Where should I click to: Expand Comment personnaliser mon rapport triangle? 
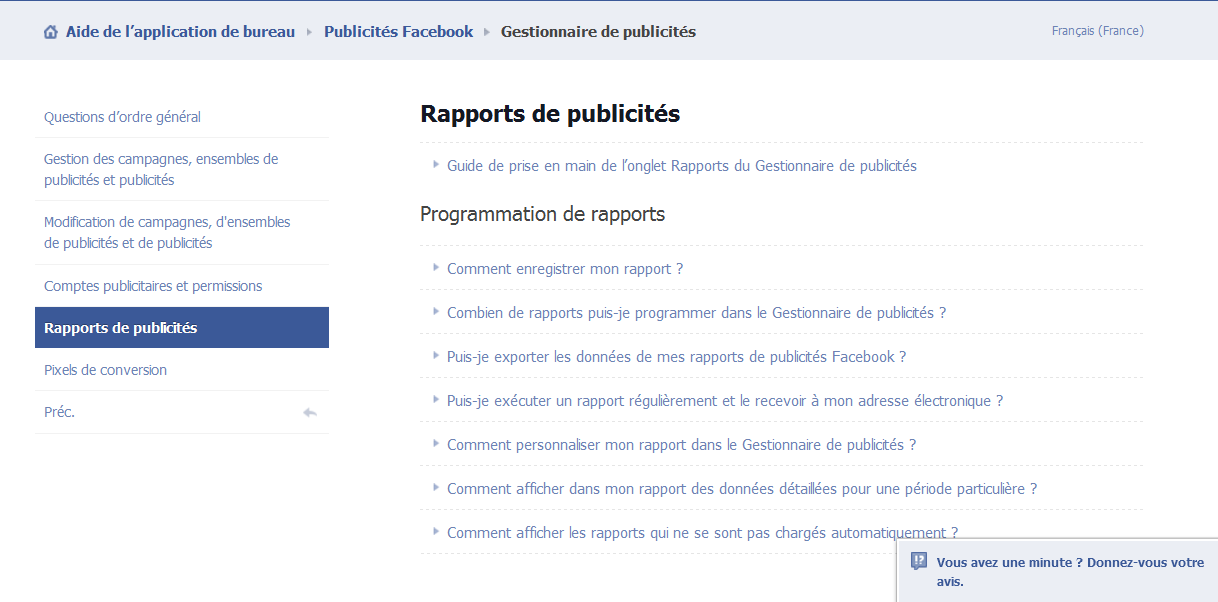[436, 443]
